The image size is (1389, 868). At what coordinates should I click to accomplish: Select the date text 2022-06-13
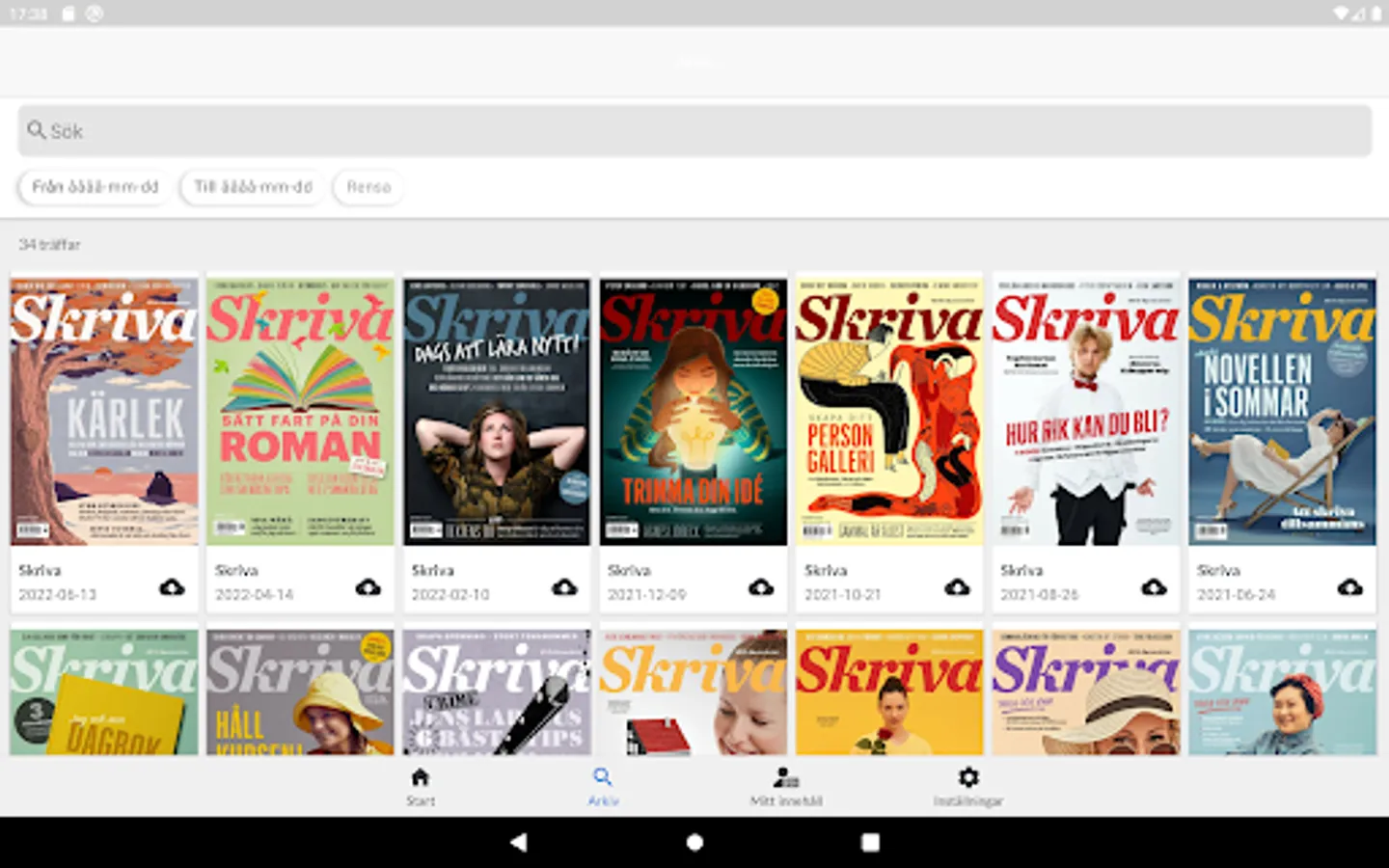tap(58, 595)
